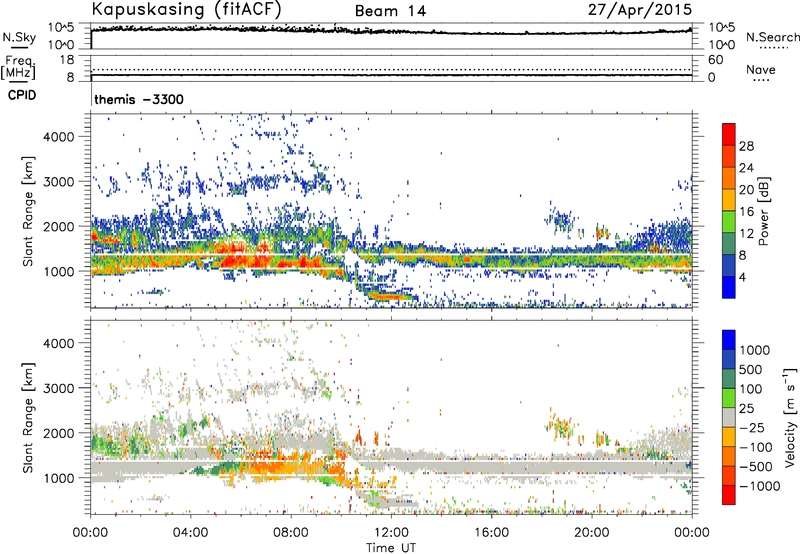The width and height of the screenshot is (800, 554).
Task: Click the Slant Range [km] label of velocity panel
Action: point(28,417)
